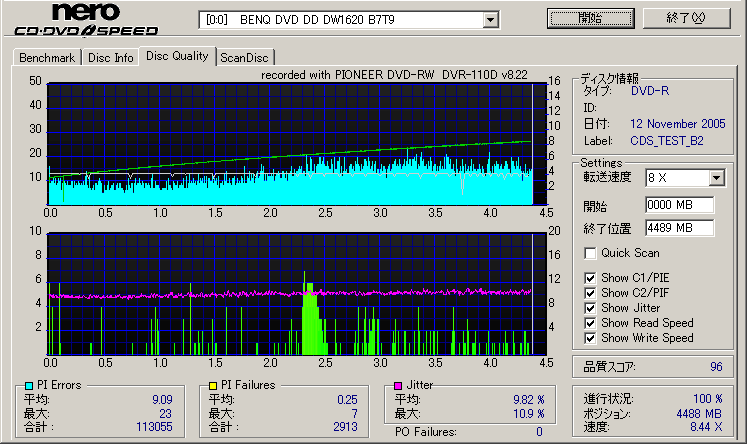Click the recorded with PIONEER DVD-RW caption
This screenshot has height=444, width=747.
coord(394,75)
